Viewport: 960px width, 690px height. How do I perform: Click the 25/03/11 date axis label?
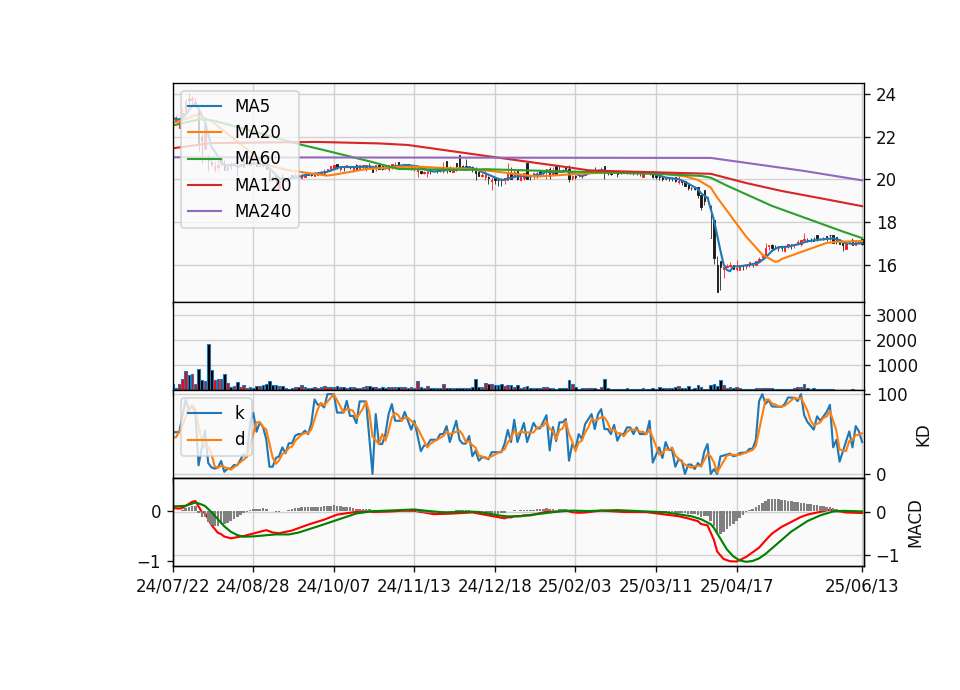click(656, 586)
